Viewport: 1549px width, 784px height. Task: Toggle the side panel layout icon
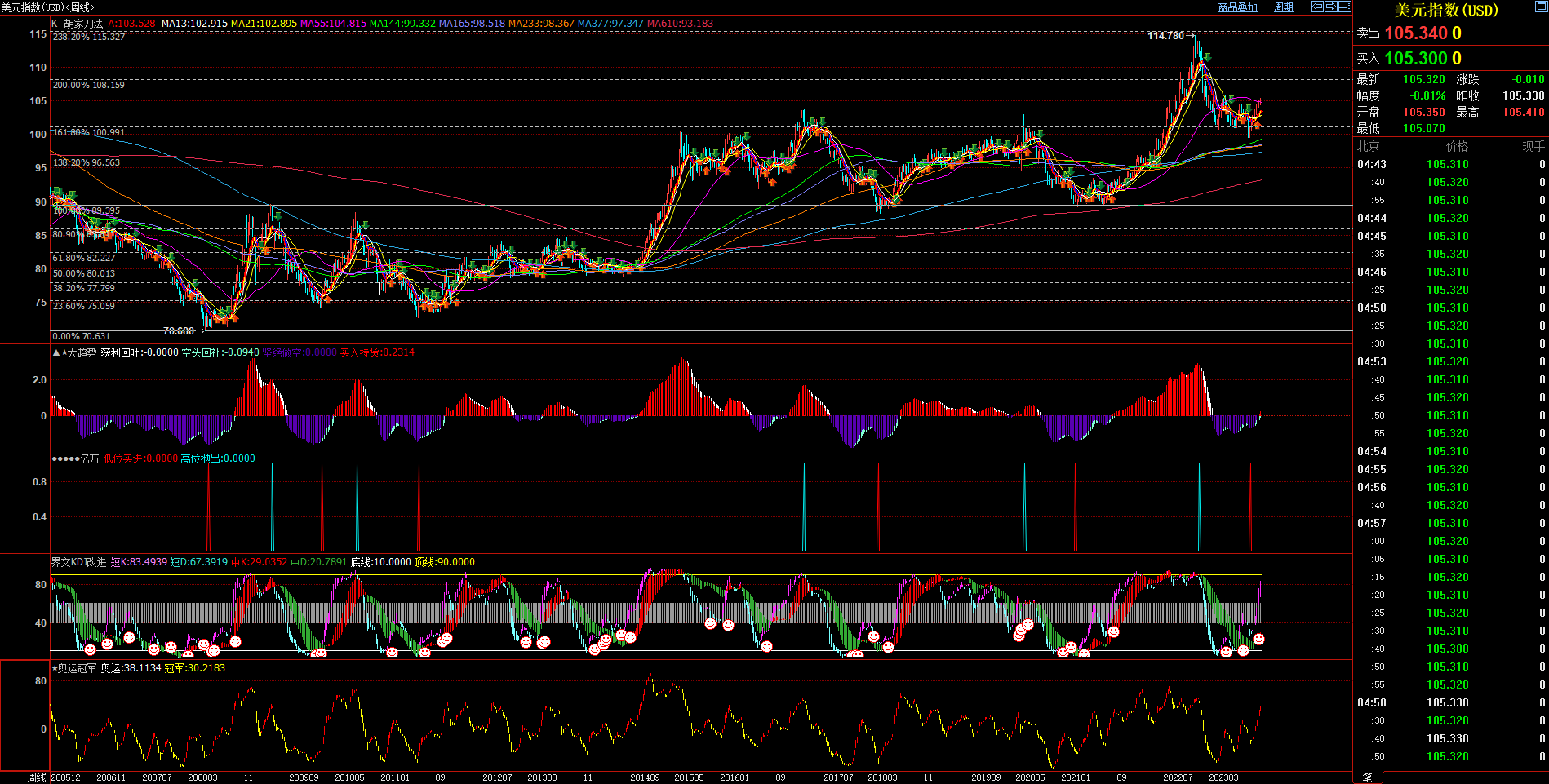[x=1344, y=7]
